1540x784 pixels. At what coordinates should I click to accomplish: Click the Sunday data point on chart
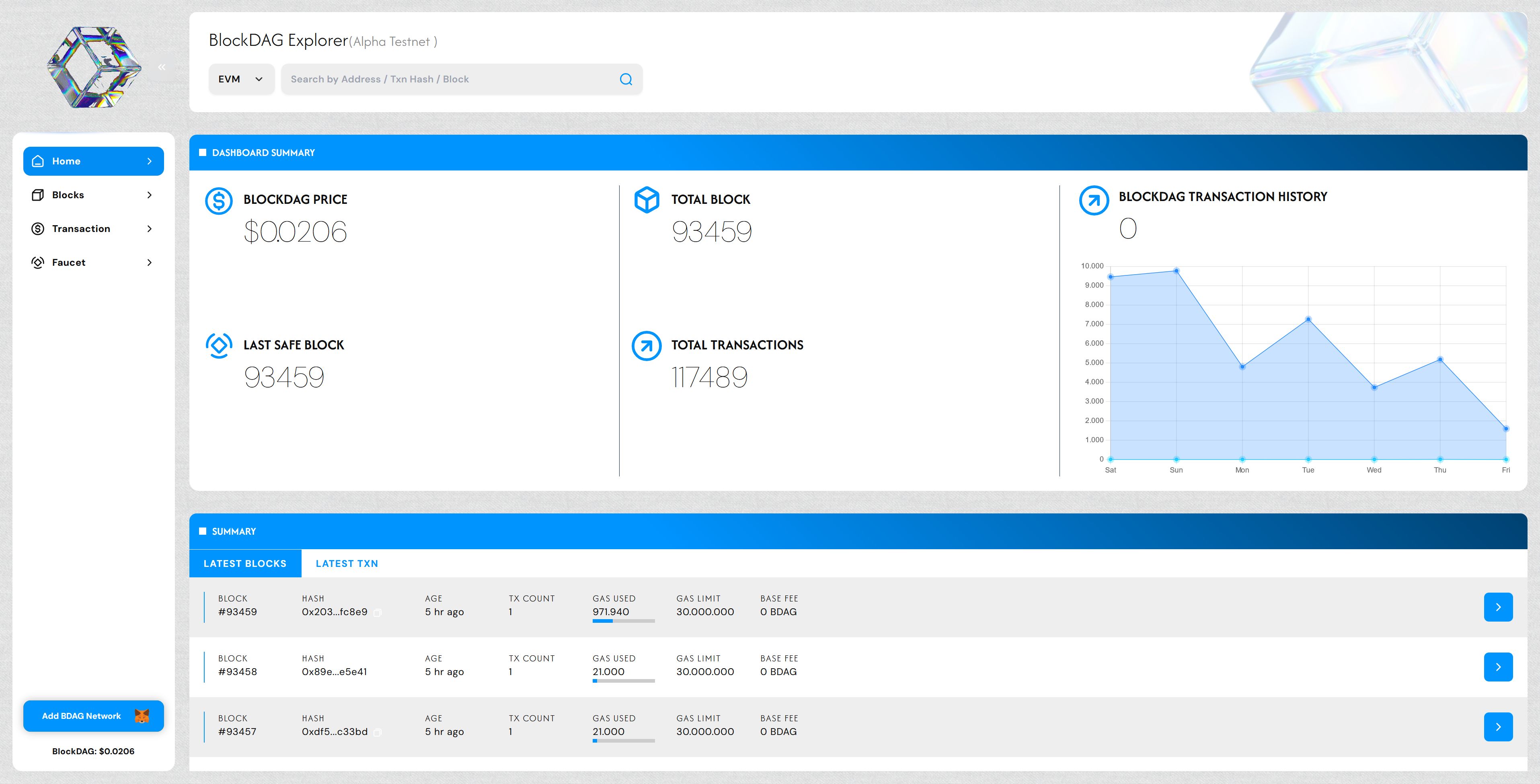point(1177,271)
